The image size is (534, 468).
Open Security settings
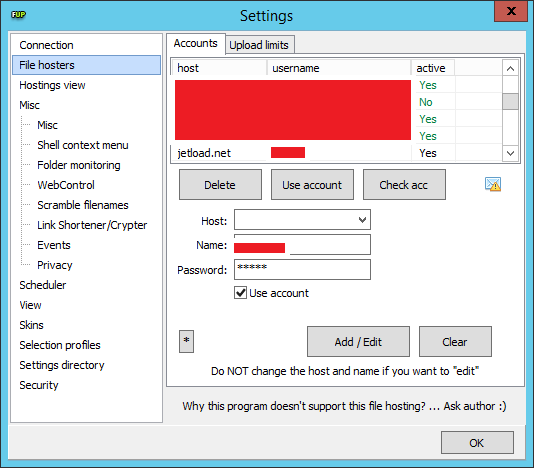pyautogui.click(x=39, y=385)
